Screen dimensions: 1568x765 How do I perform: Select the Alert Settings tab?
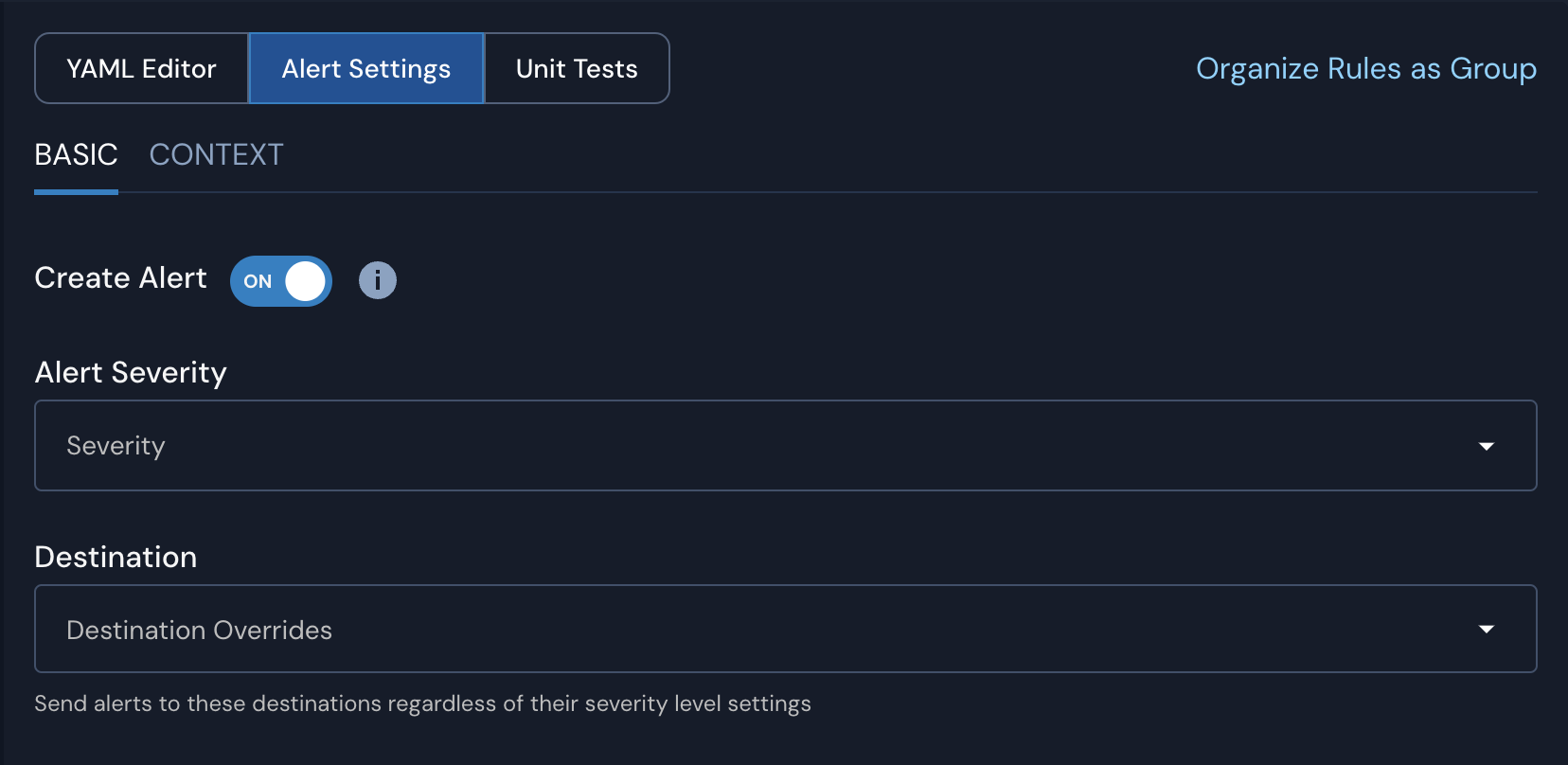pos(366,69)
